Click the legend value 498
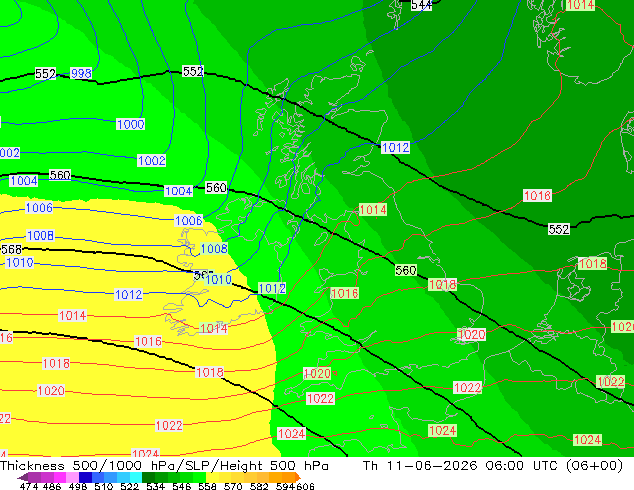The image size is (634, 490). pos(78,486)
